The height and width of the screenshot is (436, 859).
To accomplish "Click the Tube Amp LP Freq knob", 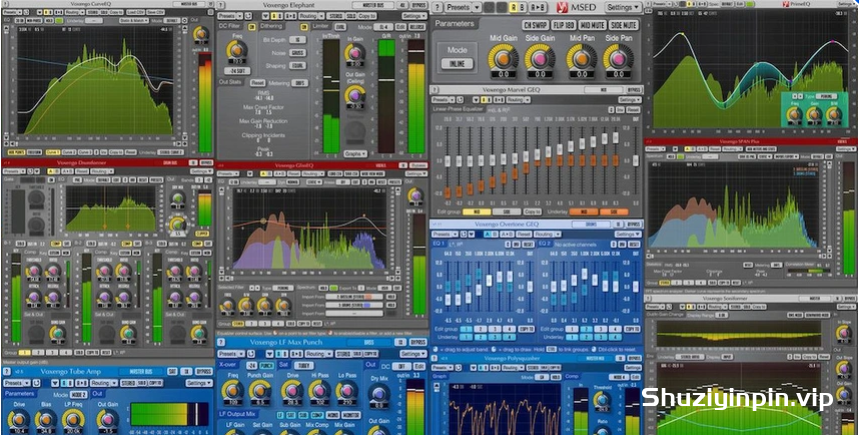I will (73, 420).
